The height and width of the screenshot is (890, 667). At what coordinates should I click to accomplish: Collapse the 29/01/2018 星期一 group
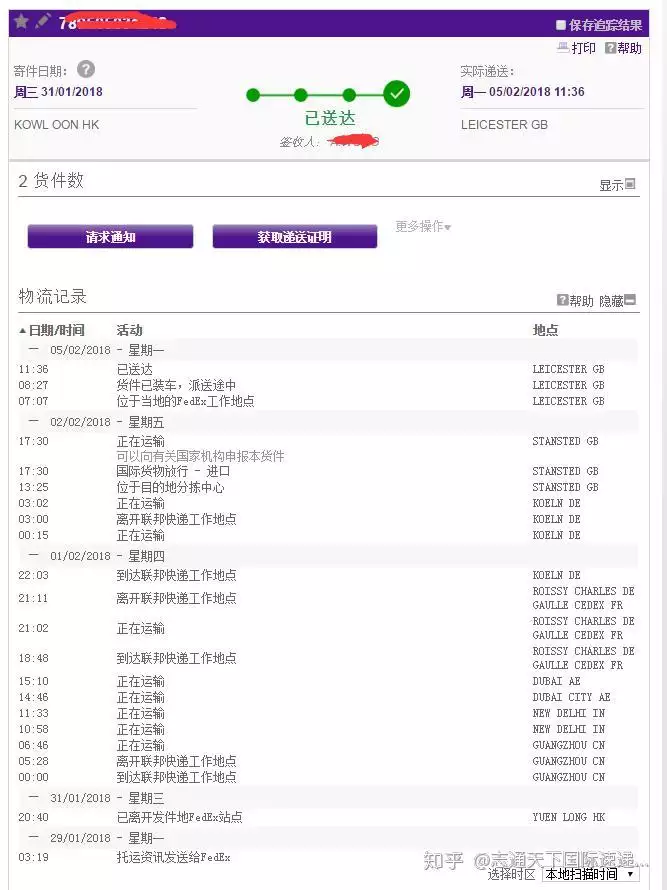[x=34, y=837]
